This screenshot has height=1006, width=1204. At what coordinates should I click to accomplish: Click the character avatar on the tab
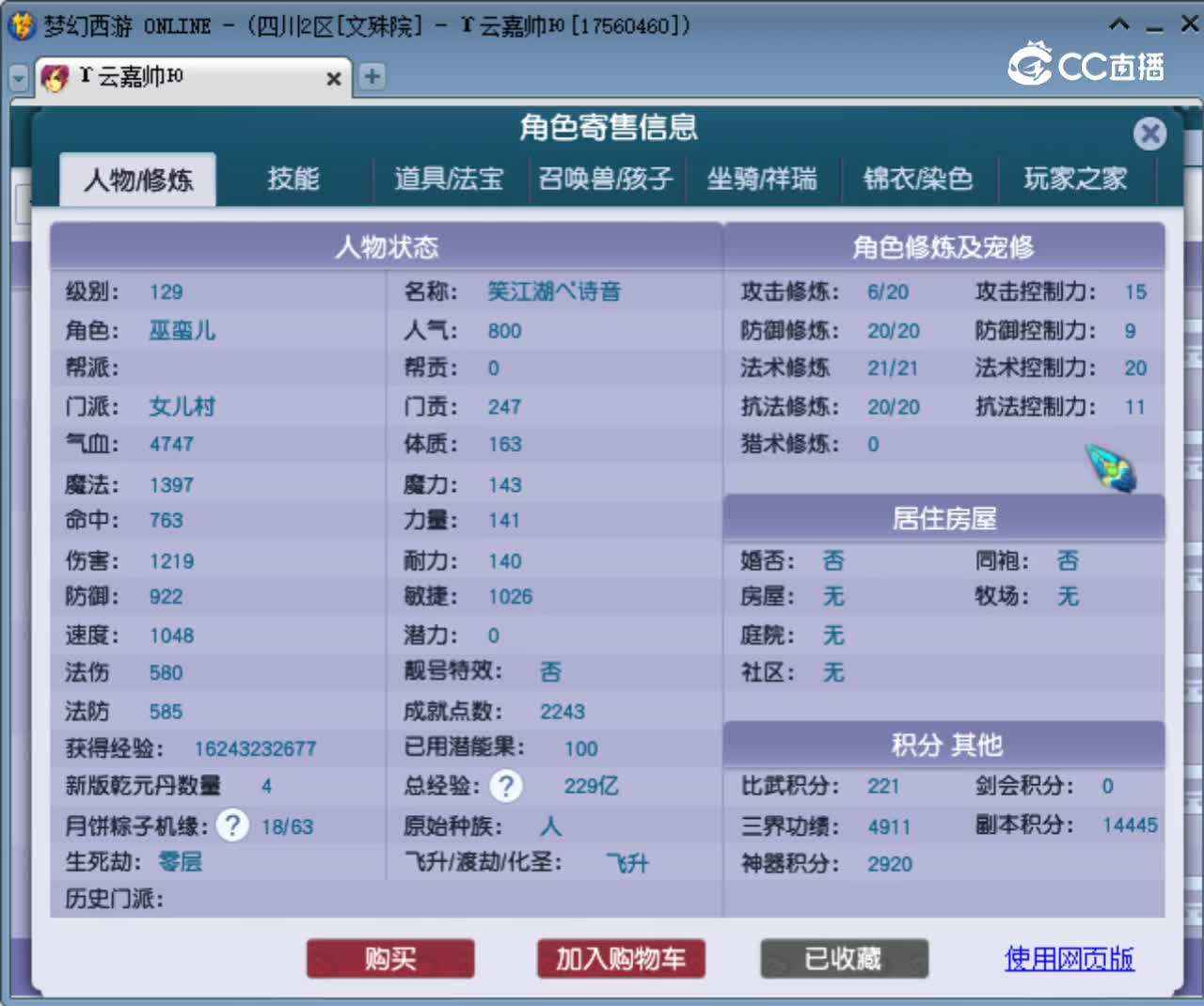tap(55, 77)
